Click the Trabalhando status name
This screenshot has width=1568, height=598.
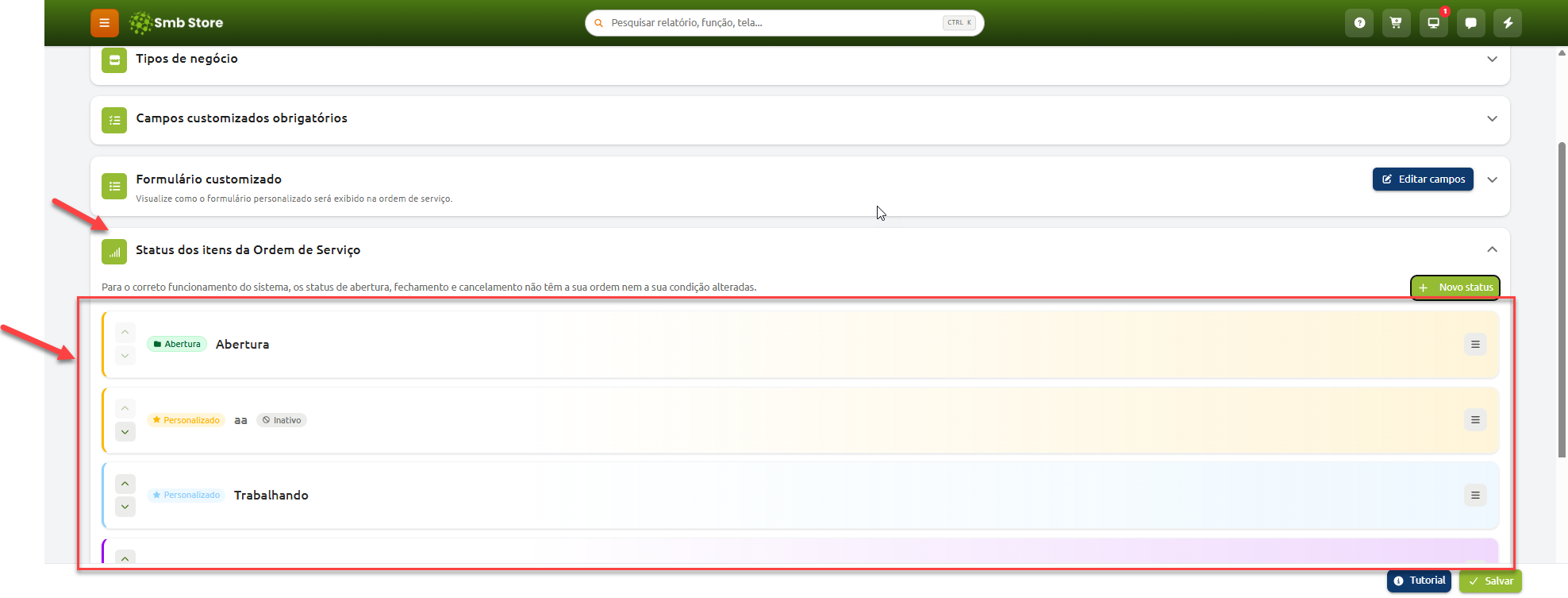tap(271, 496)
